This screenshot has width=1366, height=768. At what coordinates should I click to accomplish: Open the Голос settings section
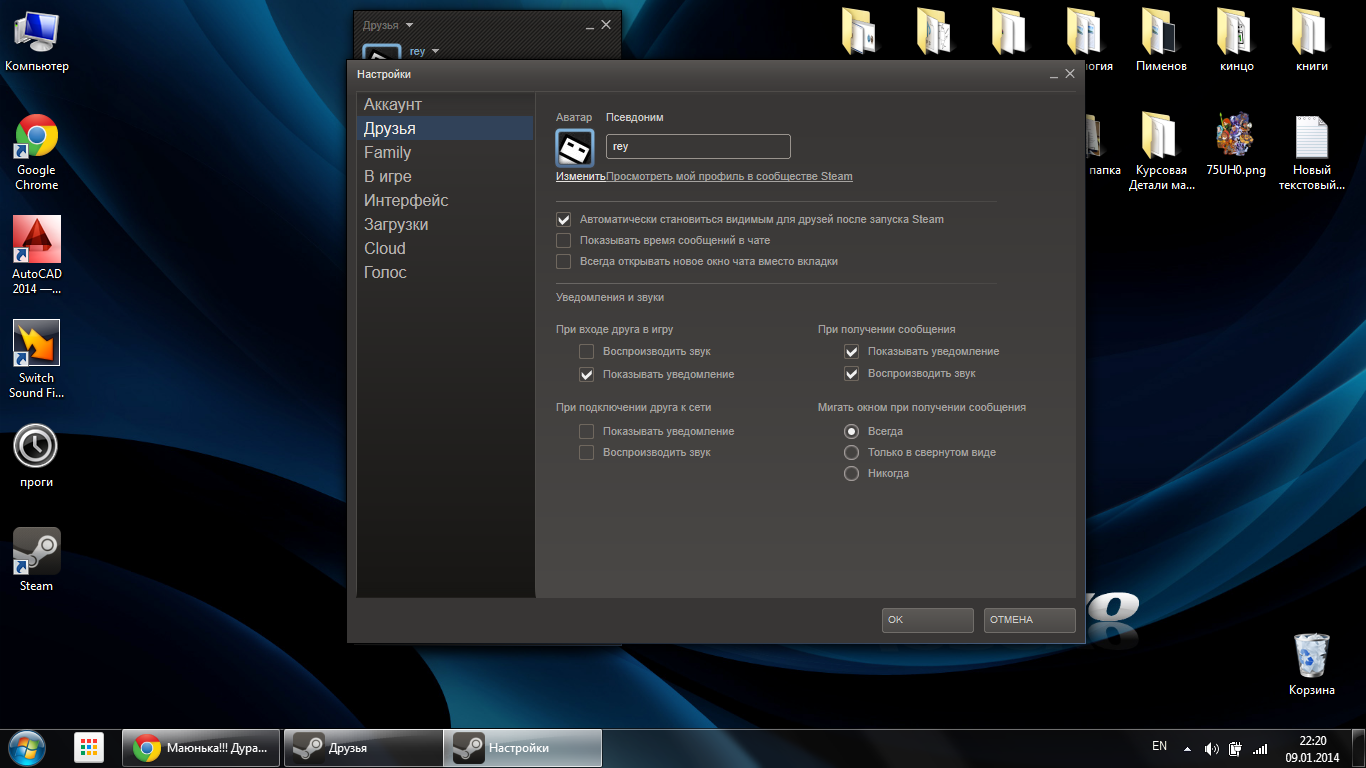pyautogui.click(x=445, y=272)
